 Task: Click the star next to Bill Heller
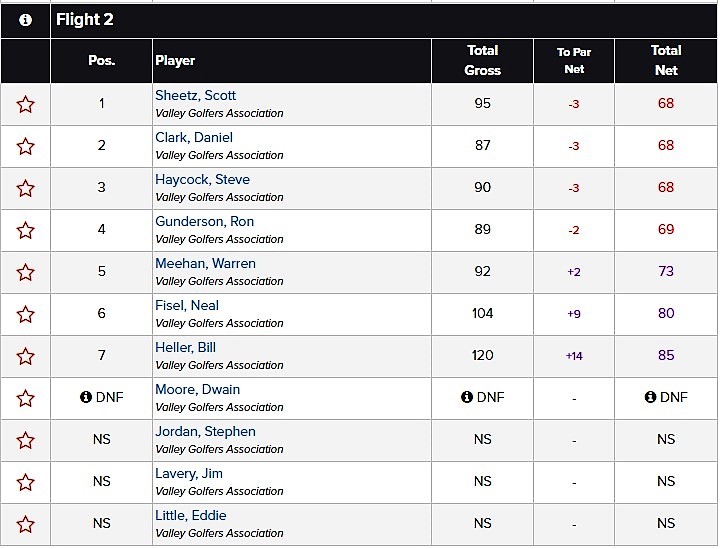point(25,356)
